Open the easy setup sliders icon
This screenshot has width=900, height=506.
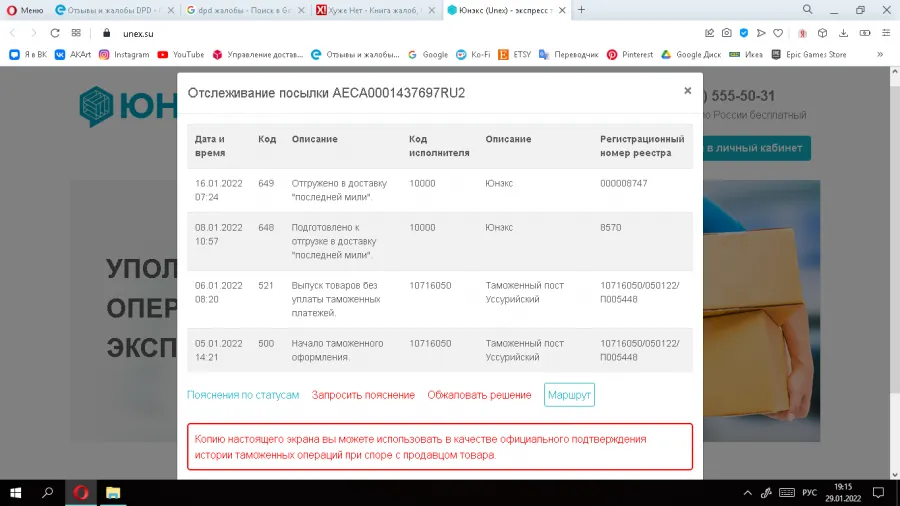tap(886, 33)
